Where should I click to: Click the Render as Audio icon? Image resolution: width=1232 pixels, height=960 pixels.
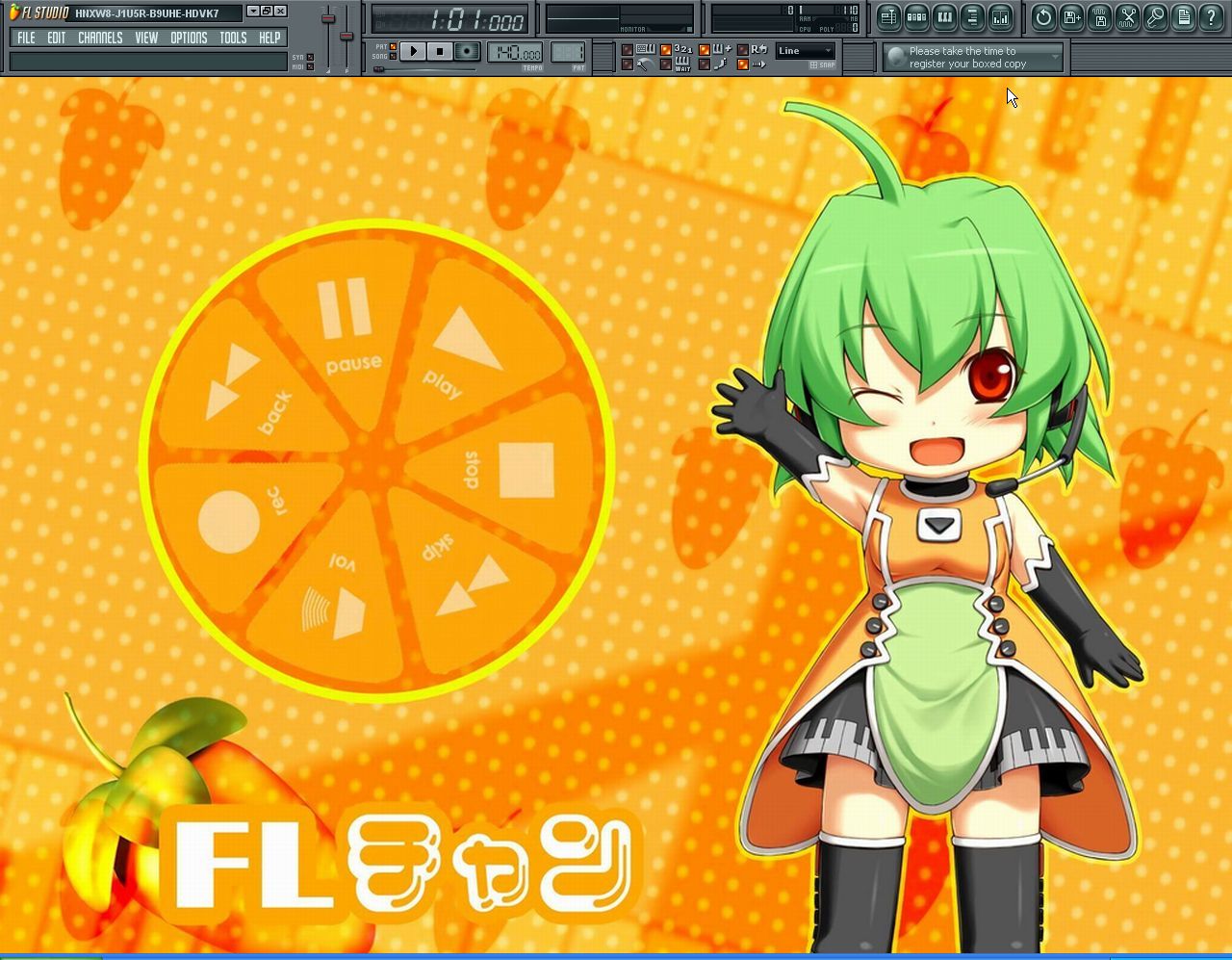tap(1099, 17)
